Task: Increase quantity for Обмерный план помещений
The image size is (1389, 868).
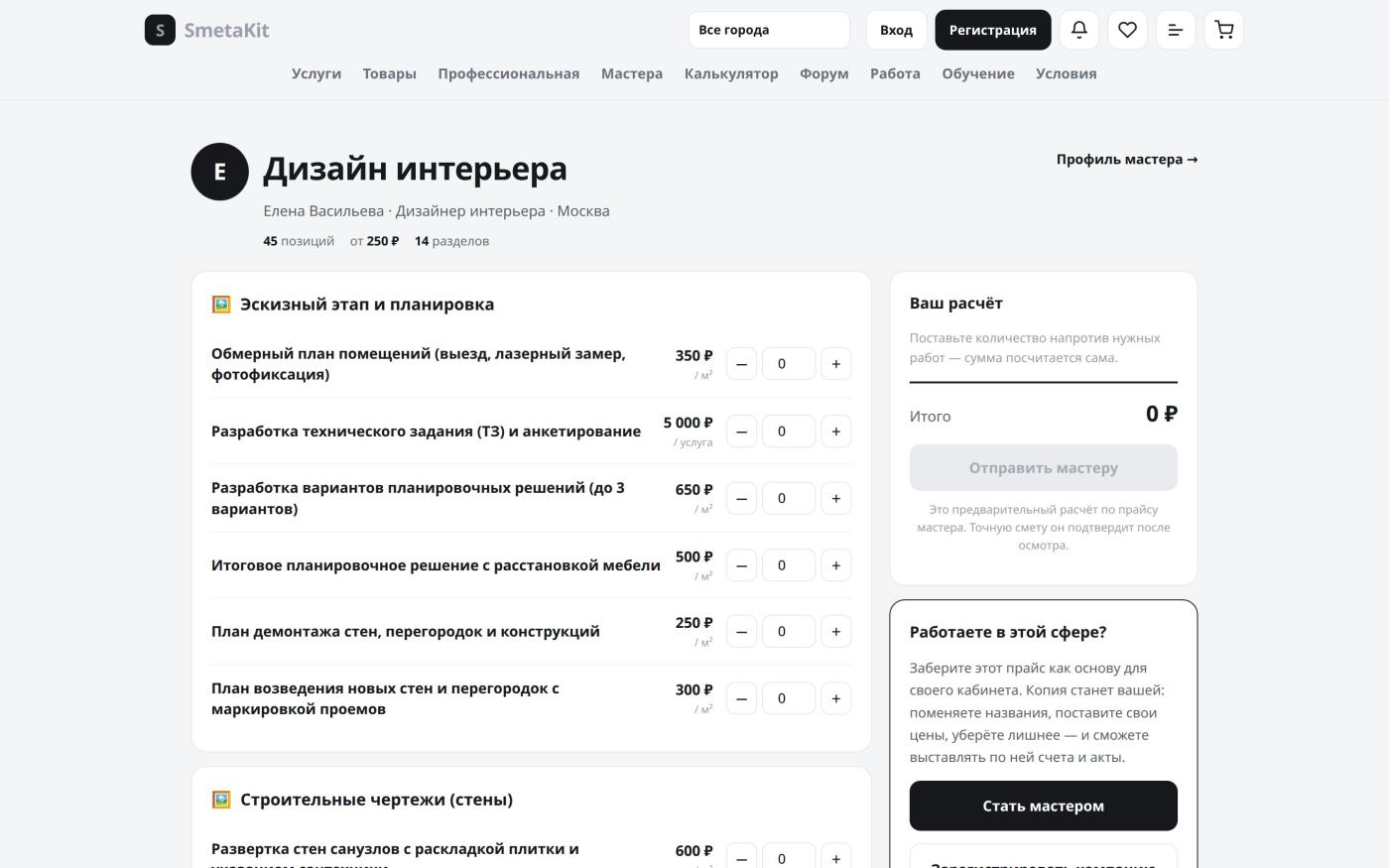Action: tap(836, 364)
